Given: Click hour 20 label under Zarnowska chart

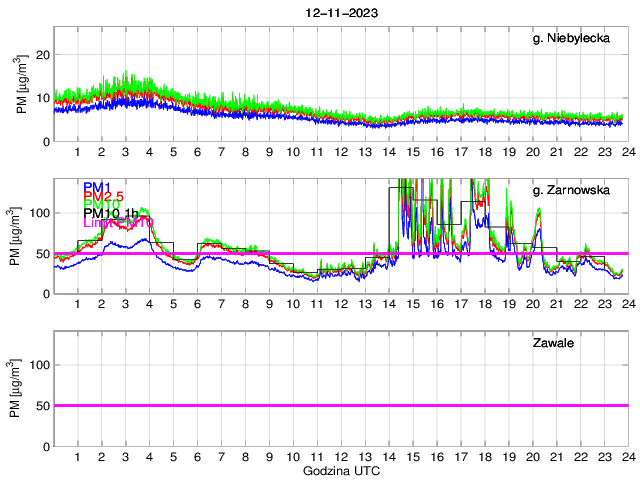Looking at the screenshot, I should click(533, 304).
